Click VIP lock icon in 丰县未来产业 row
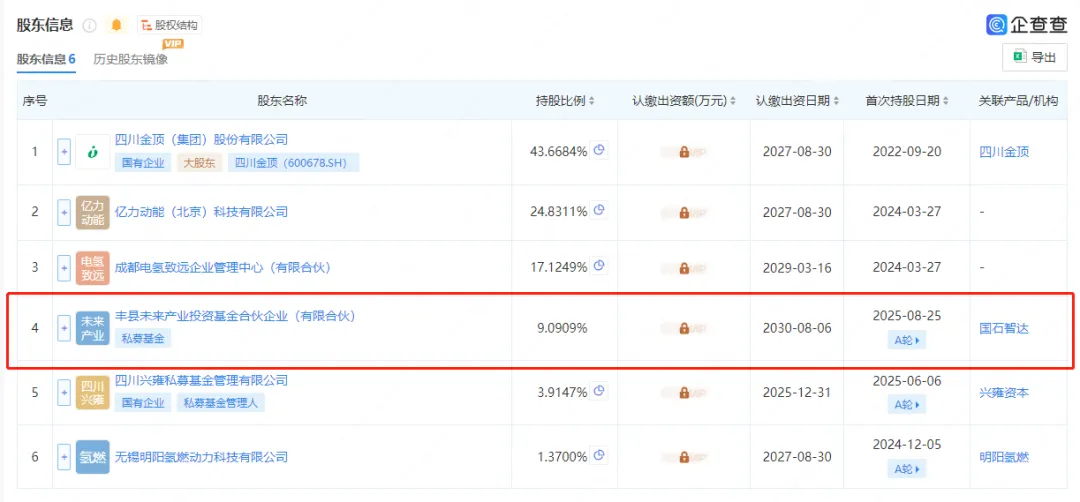Image resolution: width=1080 pixels, height=502 pixels. pyautogui.click(x=684, y=328)
